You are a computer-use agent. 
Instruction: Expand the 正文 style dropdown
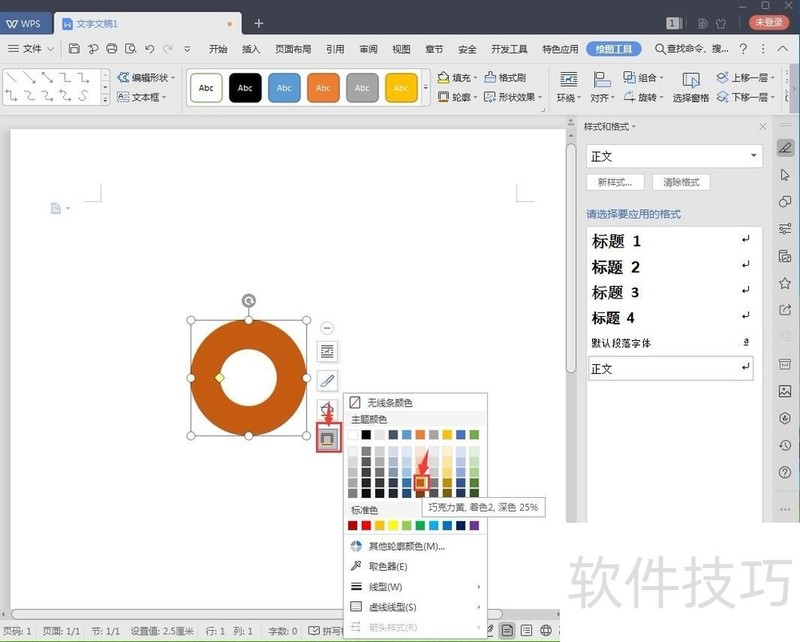tap(754, 156)
